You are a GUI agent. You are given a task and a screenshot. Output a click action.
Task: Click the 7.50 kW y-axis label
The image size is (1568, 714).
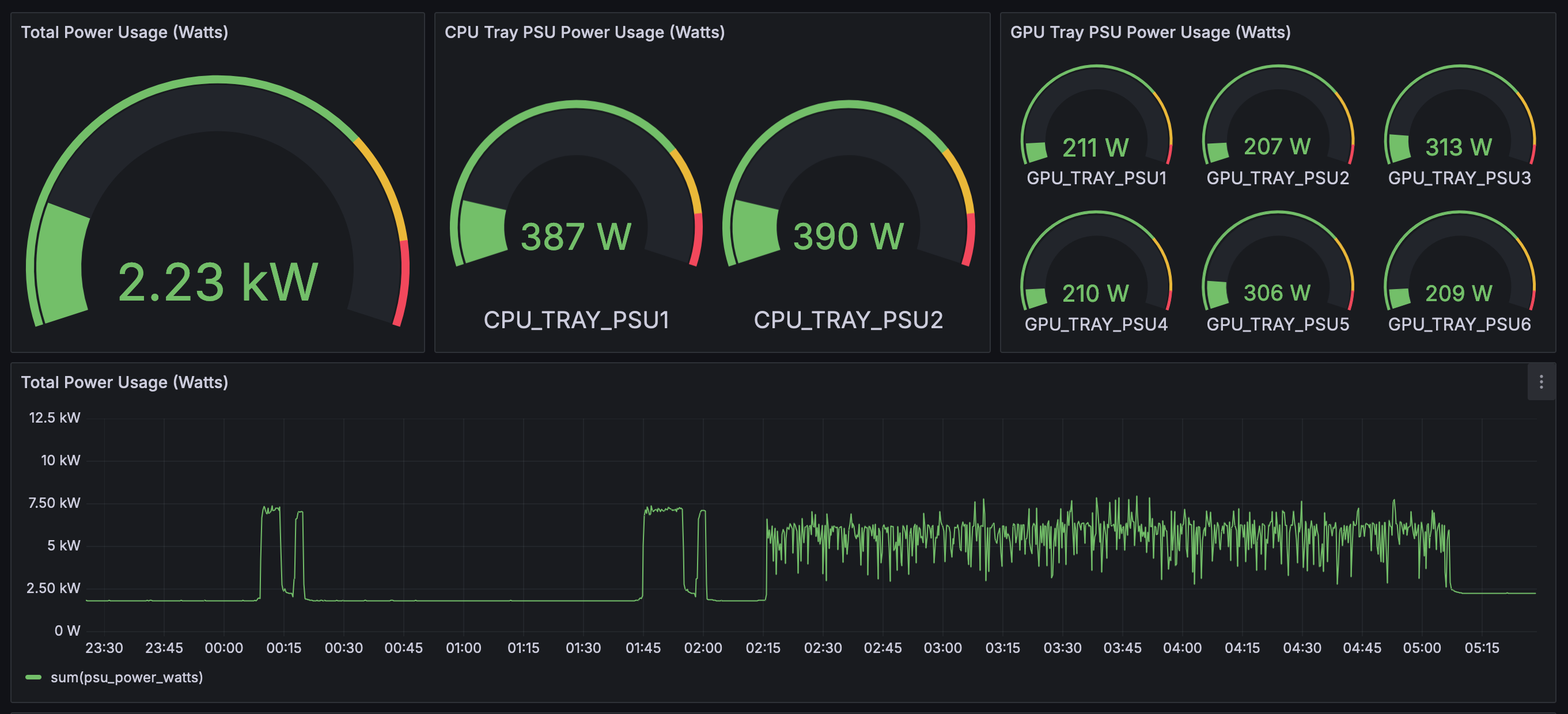click(54, 503)
